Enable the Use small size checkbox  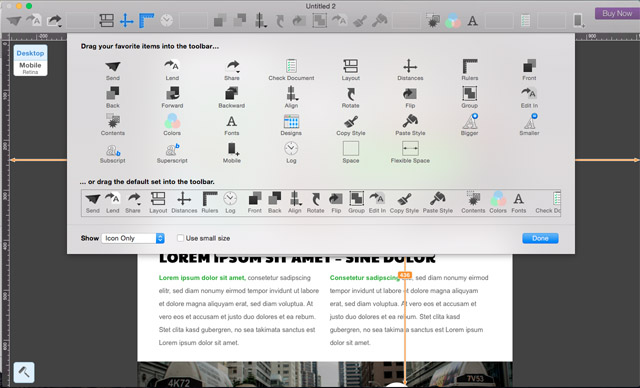[180, 238]
